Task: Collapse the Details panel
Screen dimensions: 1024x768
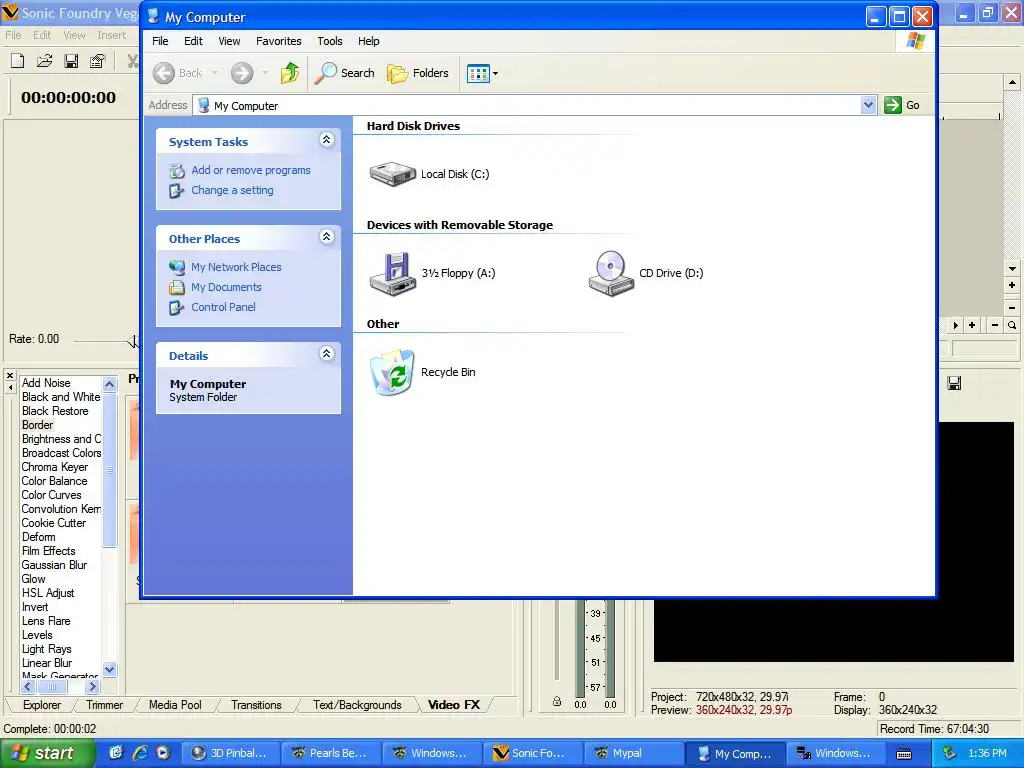Action: tap(327, 354)
